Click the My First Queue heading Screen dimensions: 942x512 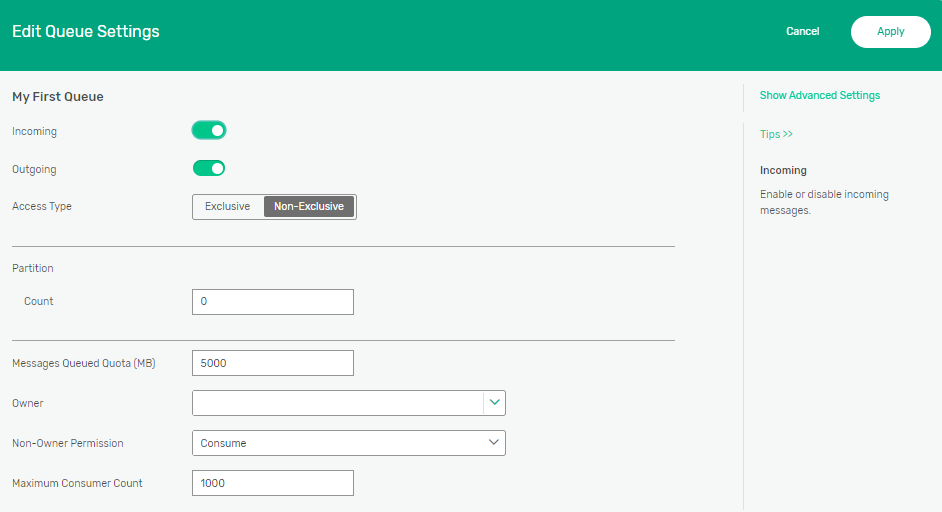tap(58, 97)
